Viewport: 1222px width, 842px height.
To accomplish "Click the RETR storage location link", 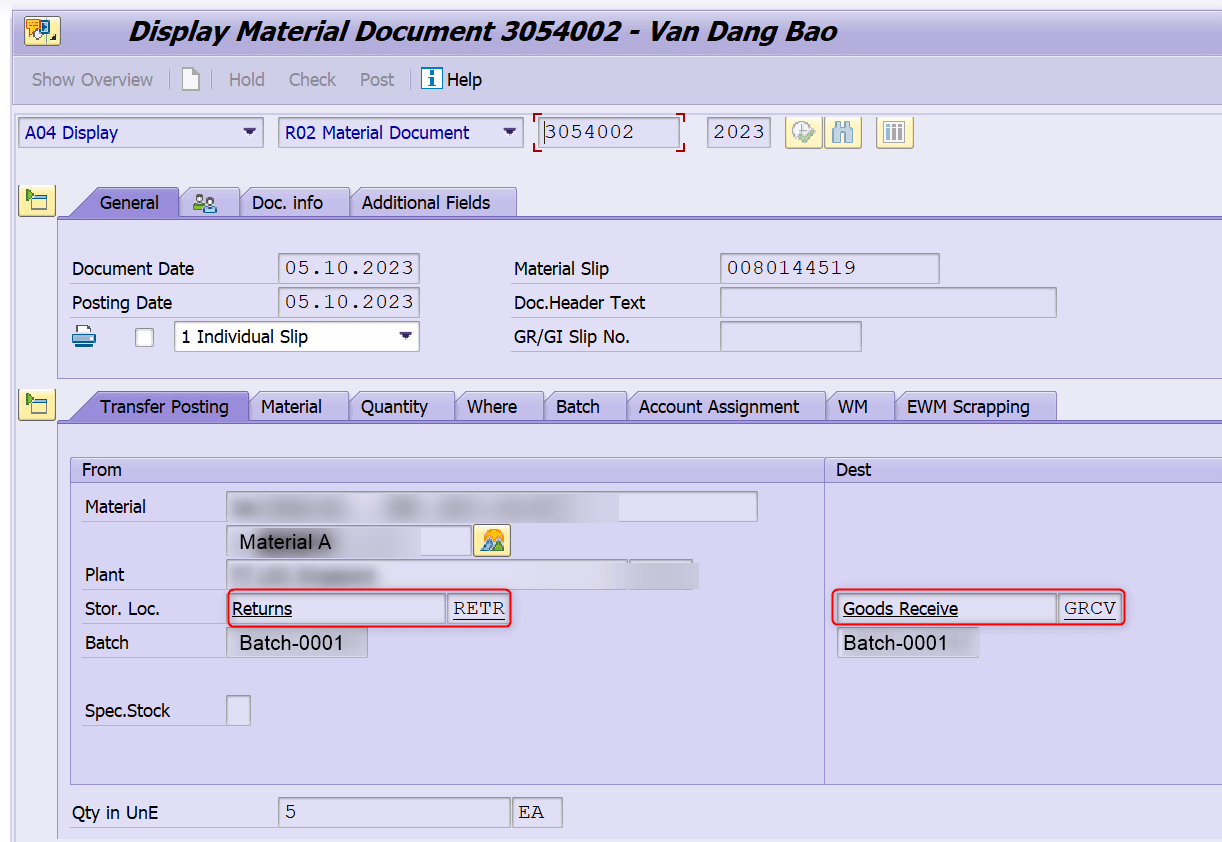I will click(478, 608).
